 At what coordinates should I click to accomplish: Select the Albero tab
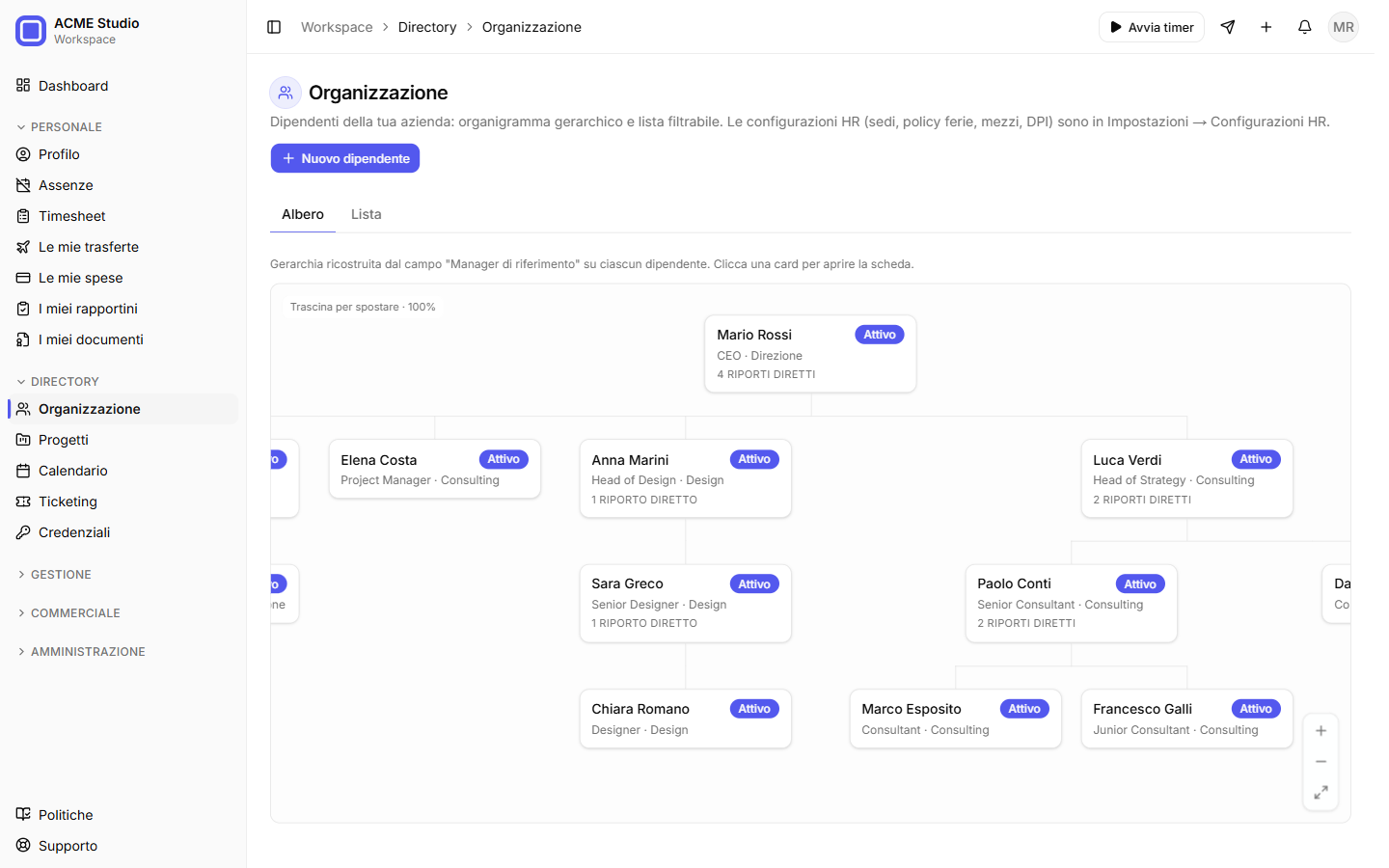pyautogui.click(x=303, y=214)
